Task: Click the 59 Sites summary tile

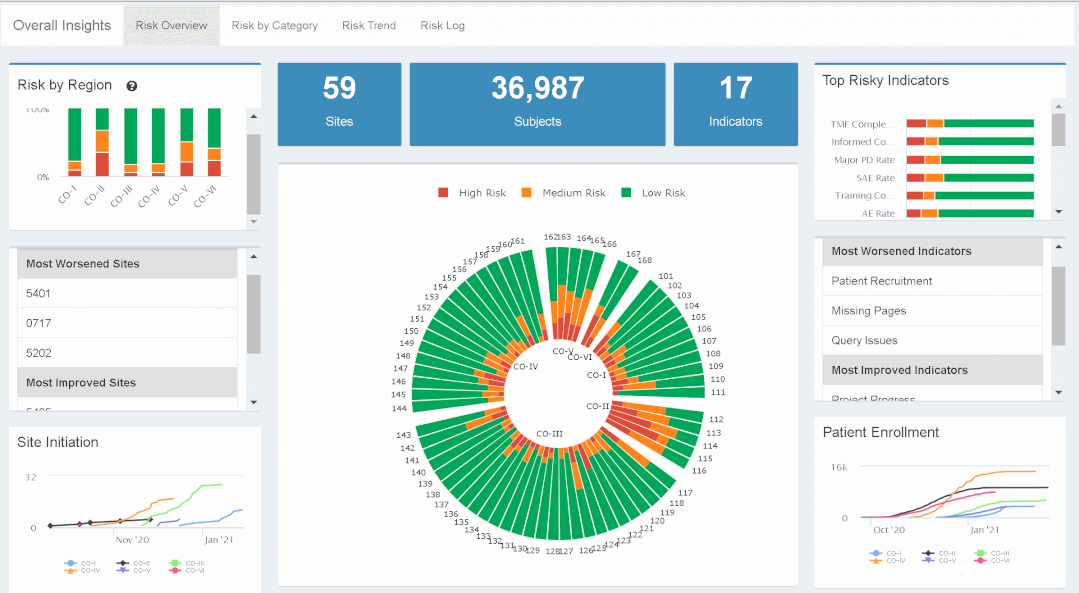Action: (339, 104)
